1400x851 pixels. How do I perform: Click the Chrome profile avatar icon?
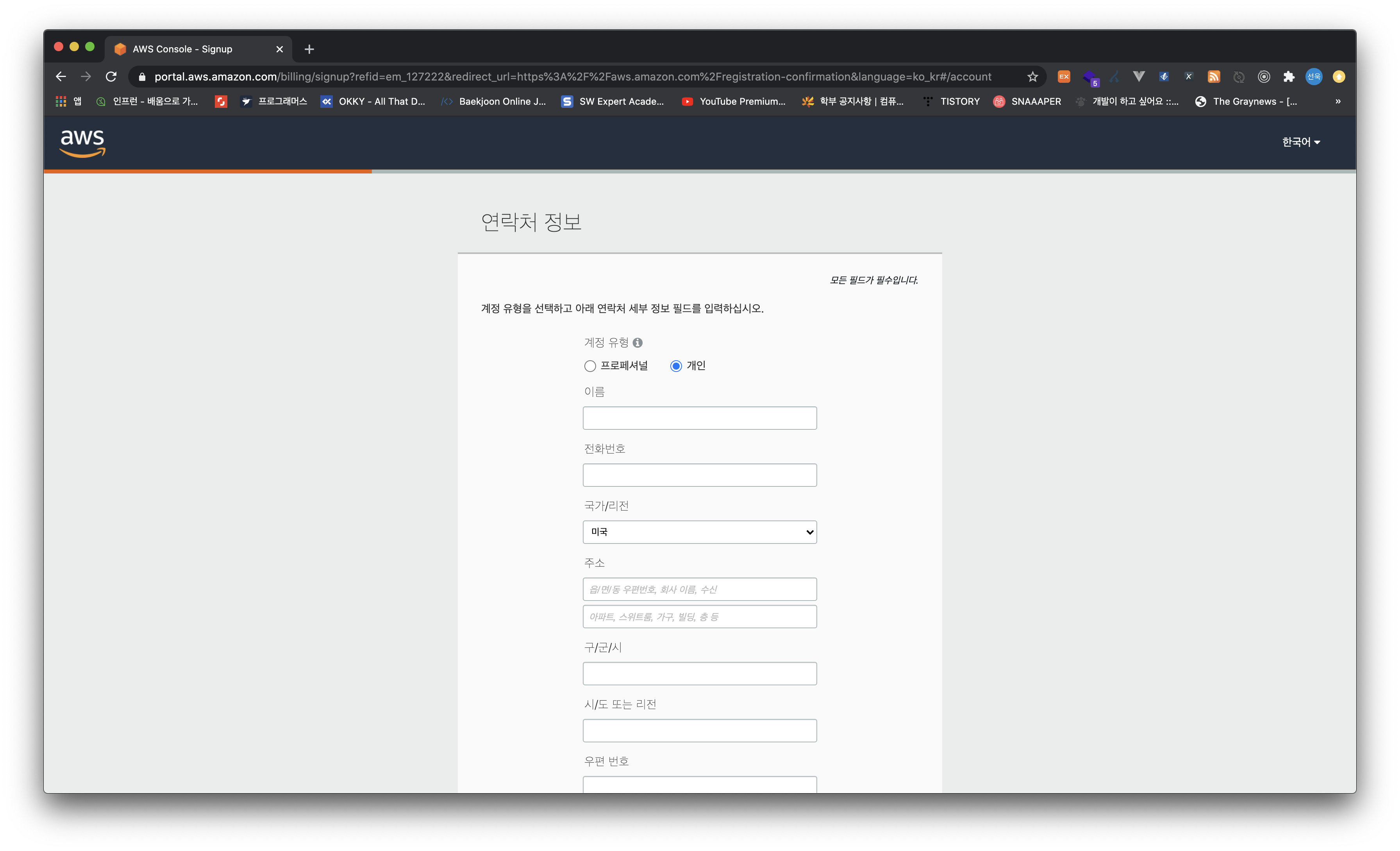point(1314,77)
